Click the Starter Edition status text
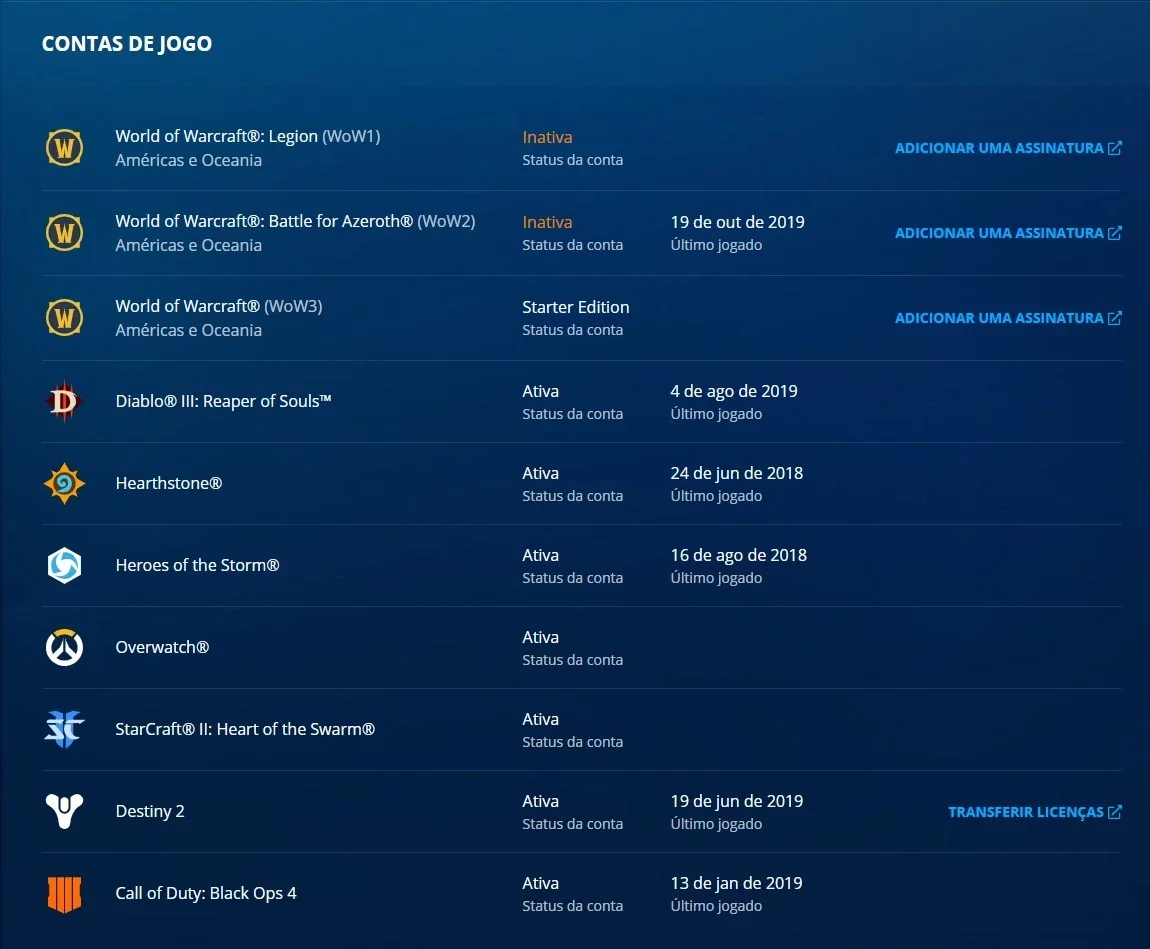The image size is (1150, 949). click(576, 307)
